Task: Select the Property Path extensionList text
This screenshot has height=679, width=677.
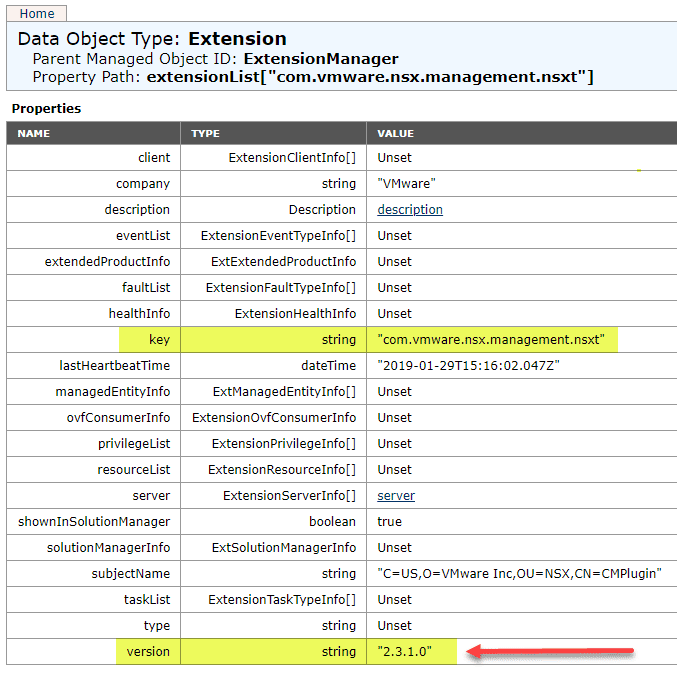Action: 313,77
